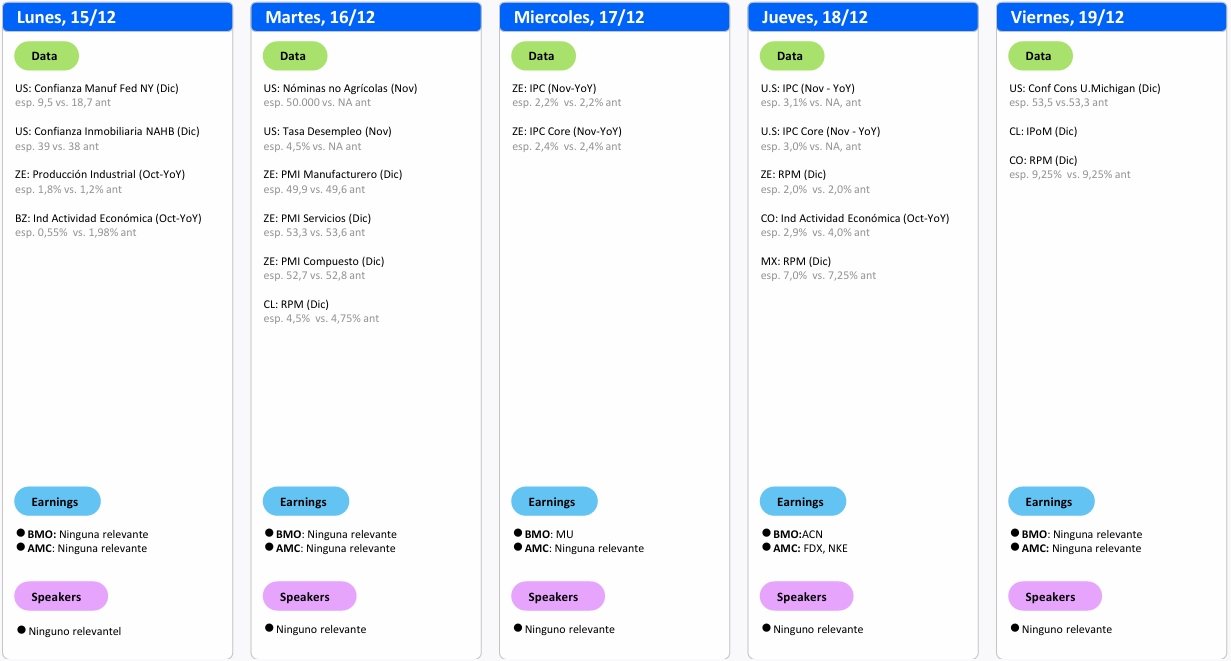This screenshot has width=1231, height=661.
Task: Select US: Conf Cons U.Michigan entry
Action: [1085, 88]
